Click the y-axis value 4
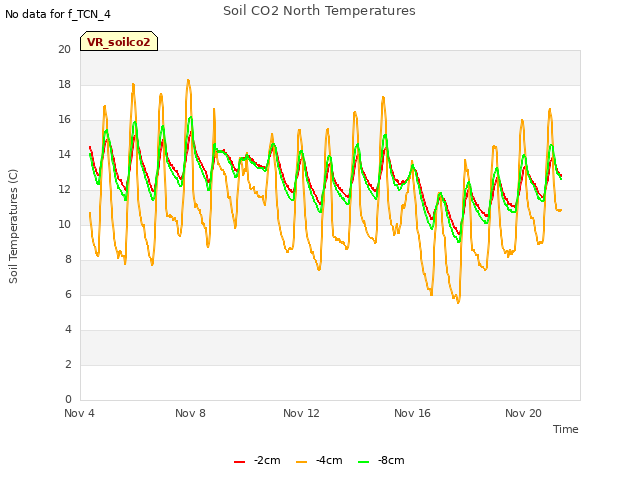 click(68, 329)
